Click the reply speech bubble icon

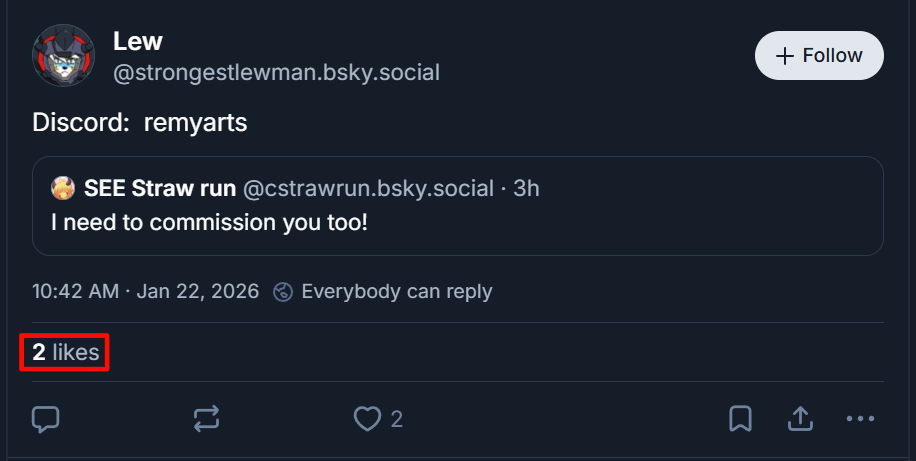(46, 419)
